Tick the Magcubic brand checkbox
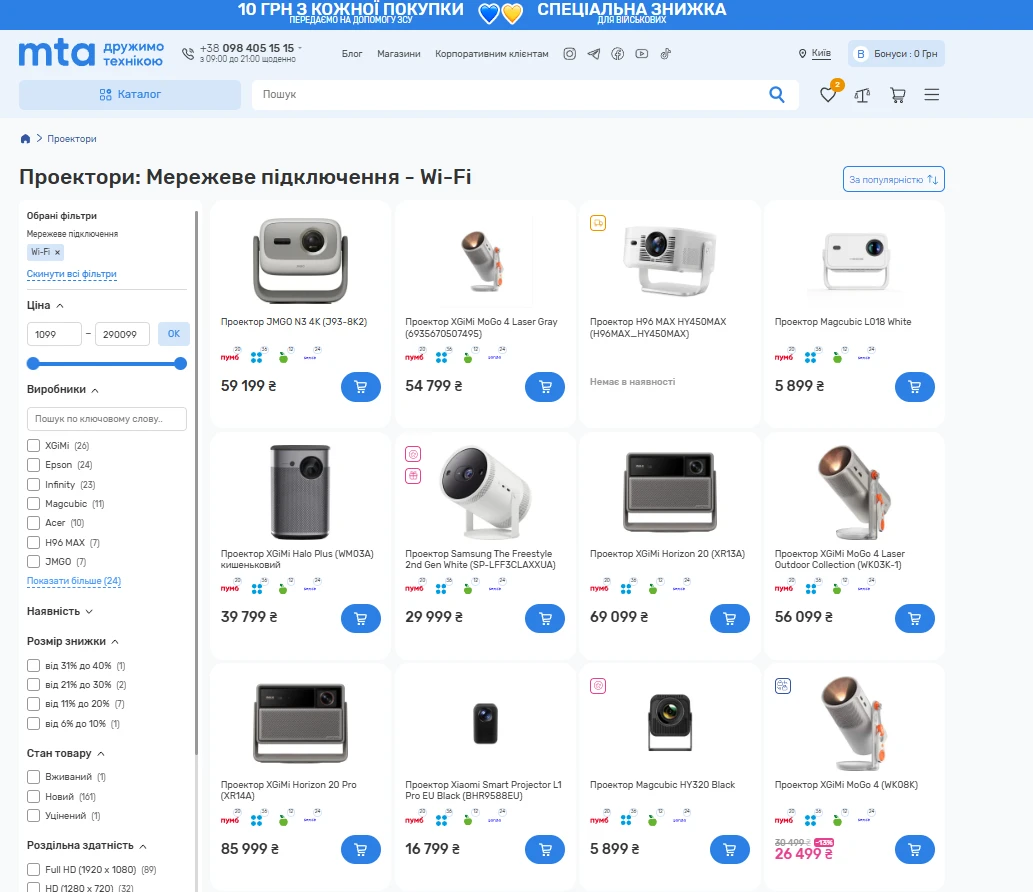This screenshot has width=1033, height=892. (x=34, y=504)
